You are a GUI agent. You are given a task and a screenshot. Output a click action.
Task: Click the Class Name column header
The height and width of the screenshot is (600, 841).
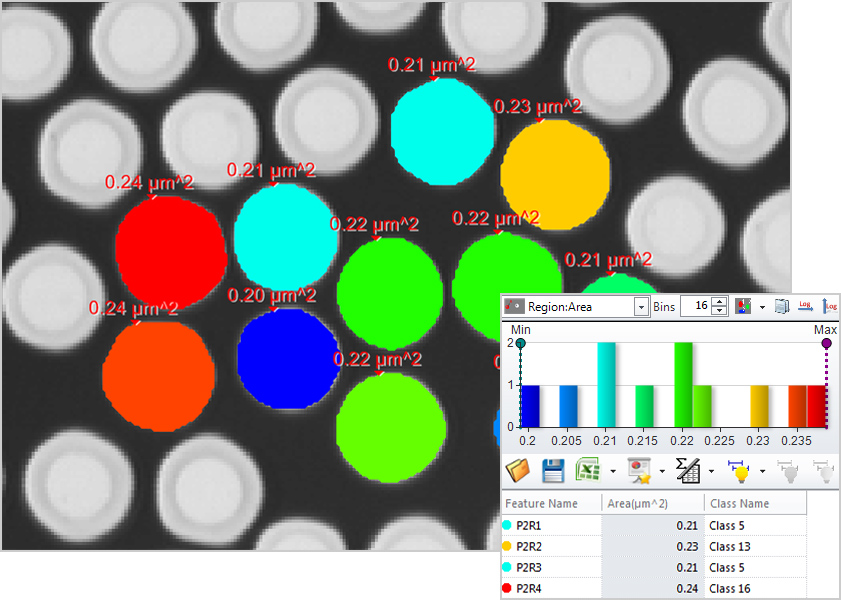click(755, 504)
